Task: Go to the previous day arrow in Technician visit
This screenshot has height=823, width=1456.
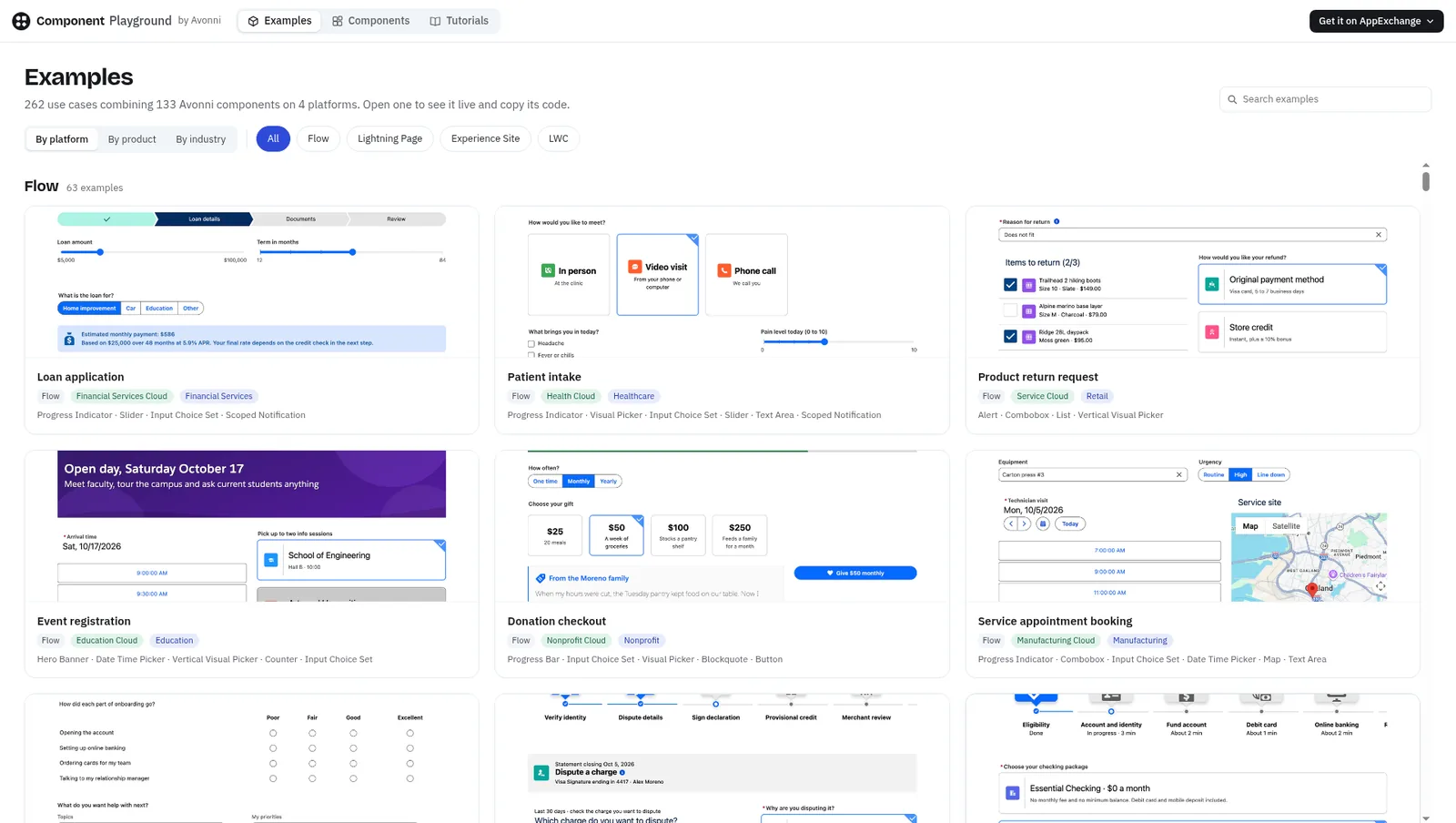Action: 1010,523
